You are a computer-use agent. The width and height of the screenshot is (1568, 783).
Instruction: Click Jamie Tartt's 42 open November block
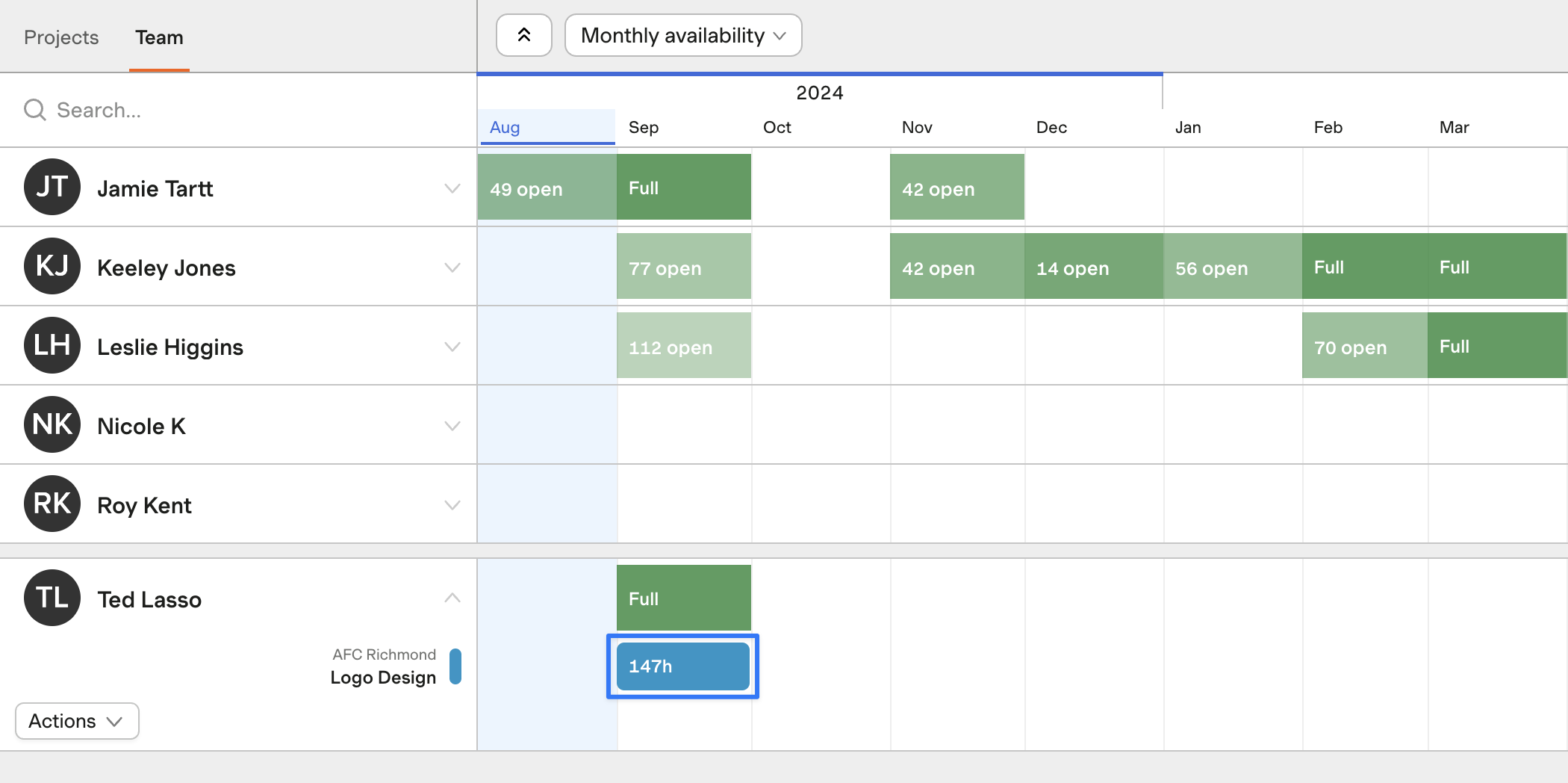[x=957, y=187]
